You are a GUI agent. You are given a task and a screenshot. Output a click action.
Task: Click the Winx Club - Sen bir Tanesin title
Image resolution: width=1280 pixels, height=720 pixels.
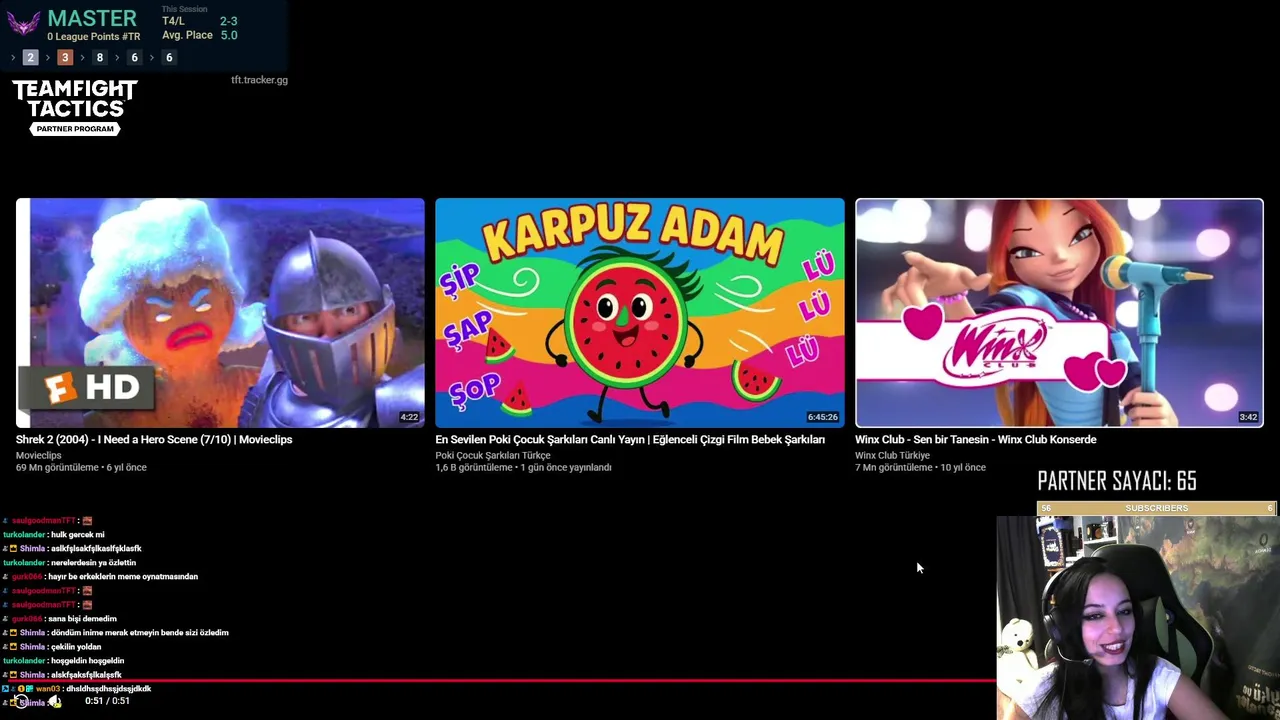[976, 440]
